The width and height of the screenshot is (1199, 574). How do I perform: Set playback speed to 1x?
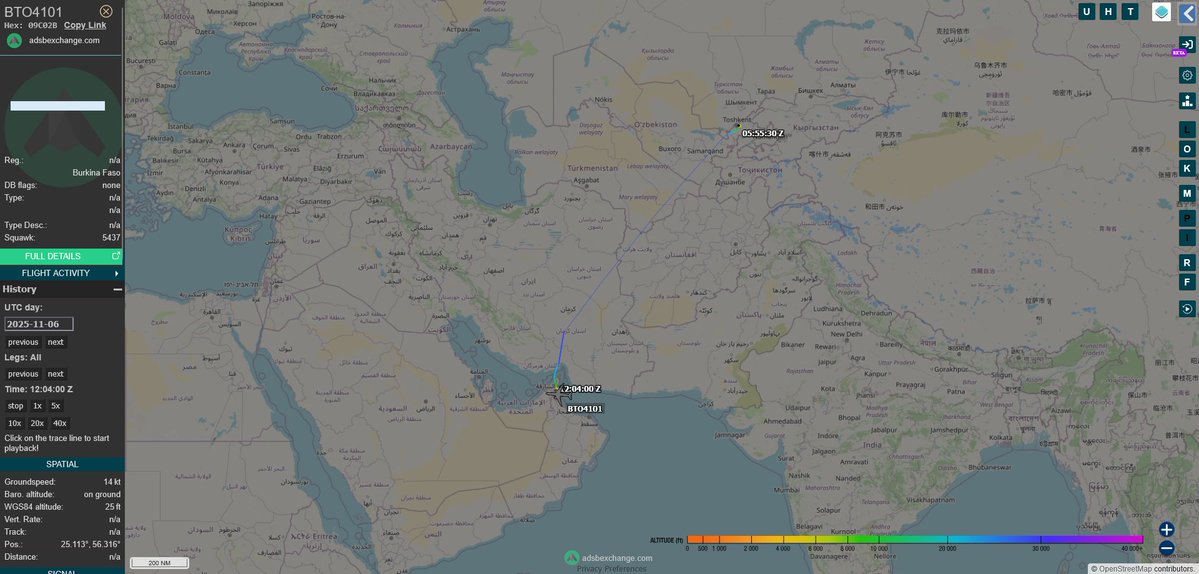(x=37, y=406)
